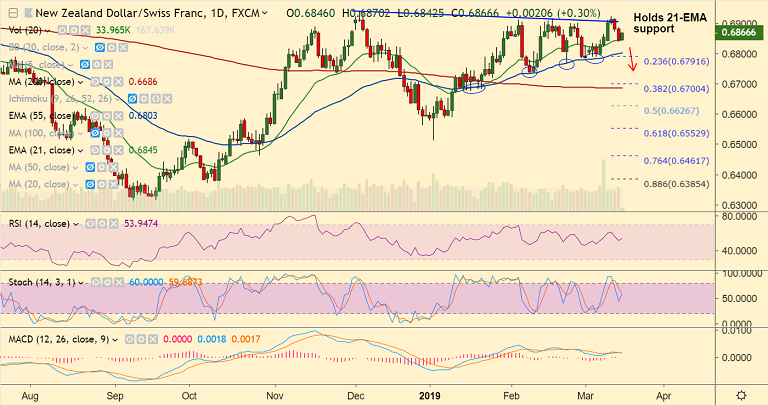Click the 2019 label on time axis

(x=430, y=395)
